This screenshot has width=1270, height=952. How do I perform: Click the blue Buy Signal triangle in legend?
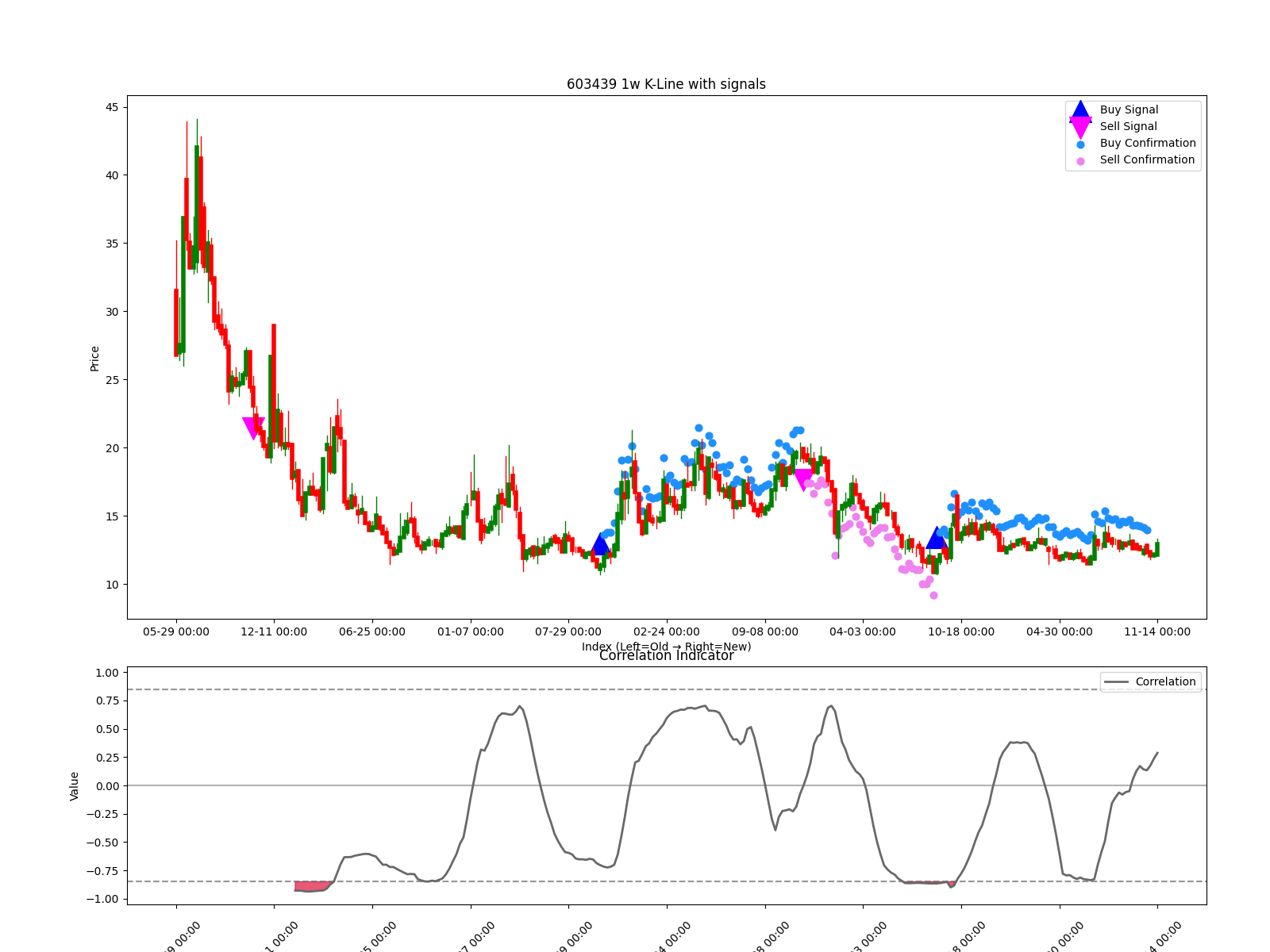coord(1080,110)
